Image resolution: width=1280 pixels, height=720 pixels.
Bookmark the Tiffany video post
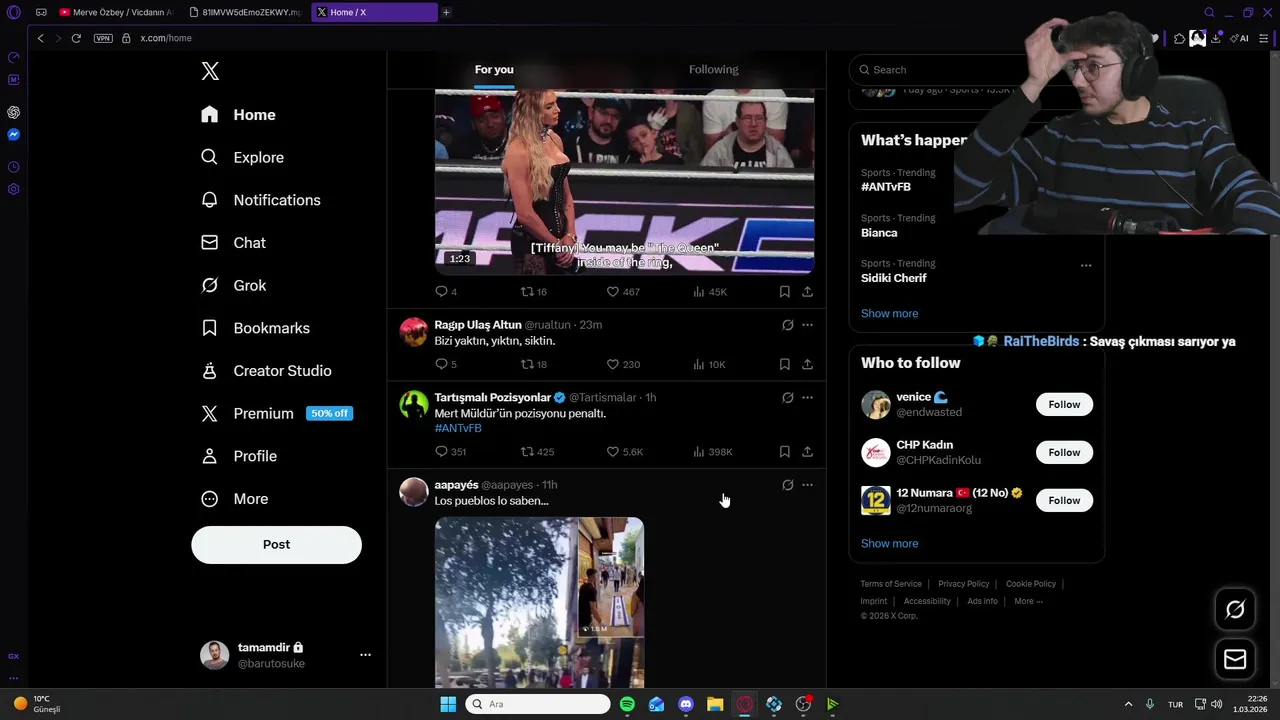point(785,292)
